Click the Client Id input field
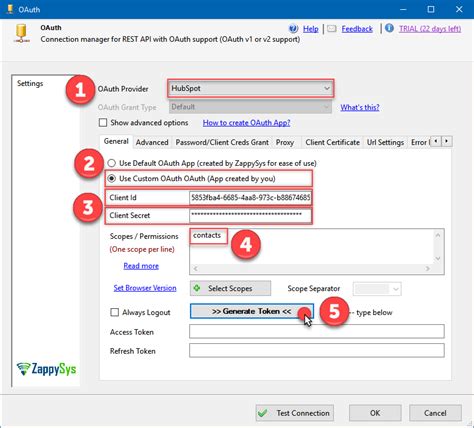This screenshot has height=428, width=474. coord(250,198)
